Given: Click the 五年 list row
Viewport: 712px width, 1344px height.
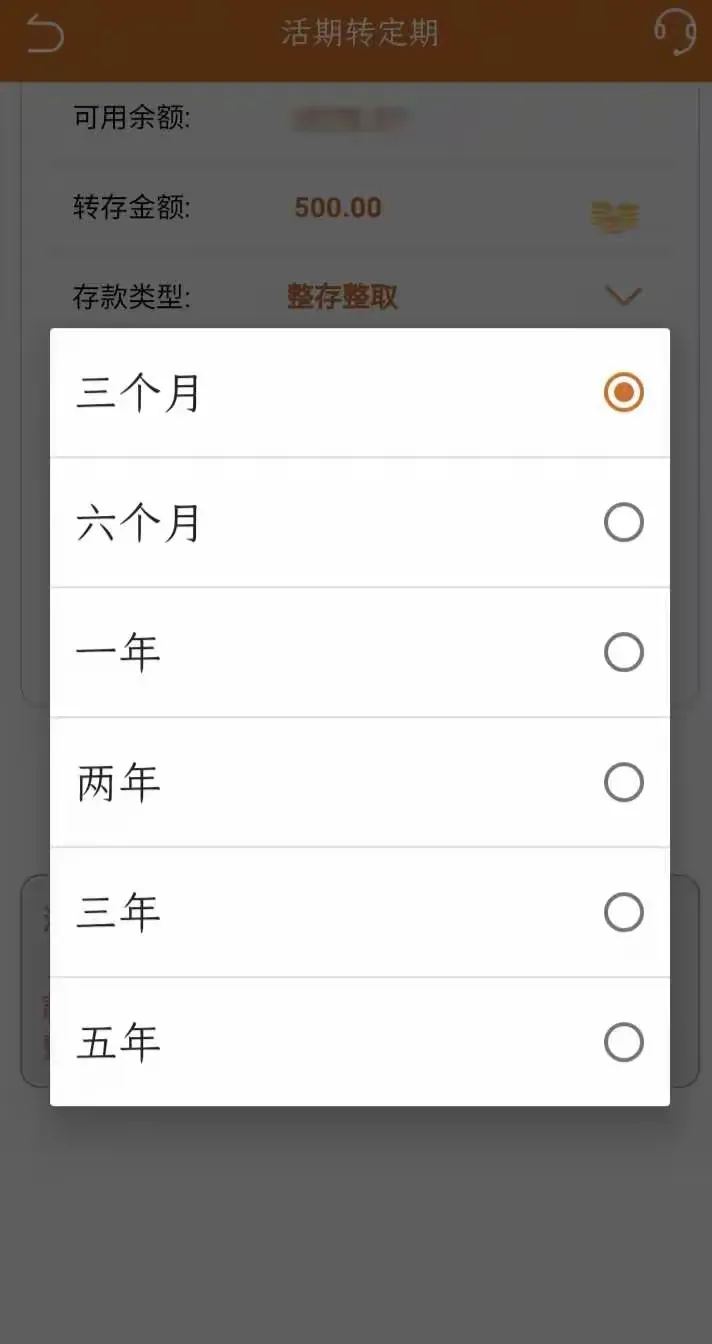Looking at the screenshot, I should [360, 1042].
